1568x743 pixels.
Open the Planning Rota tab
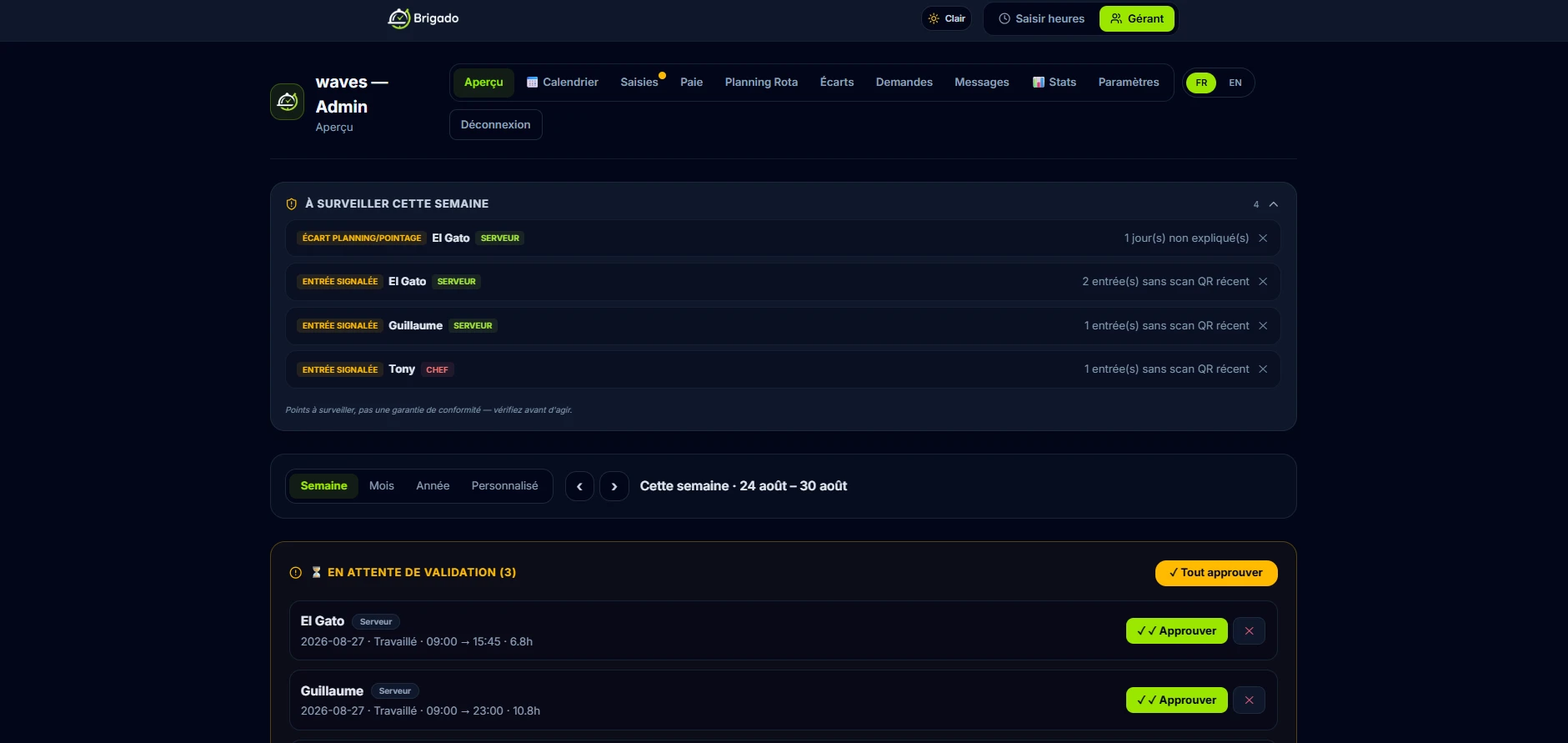click(x=761, y=82)
